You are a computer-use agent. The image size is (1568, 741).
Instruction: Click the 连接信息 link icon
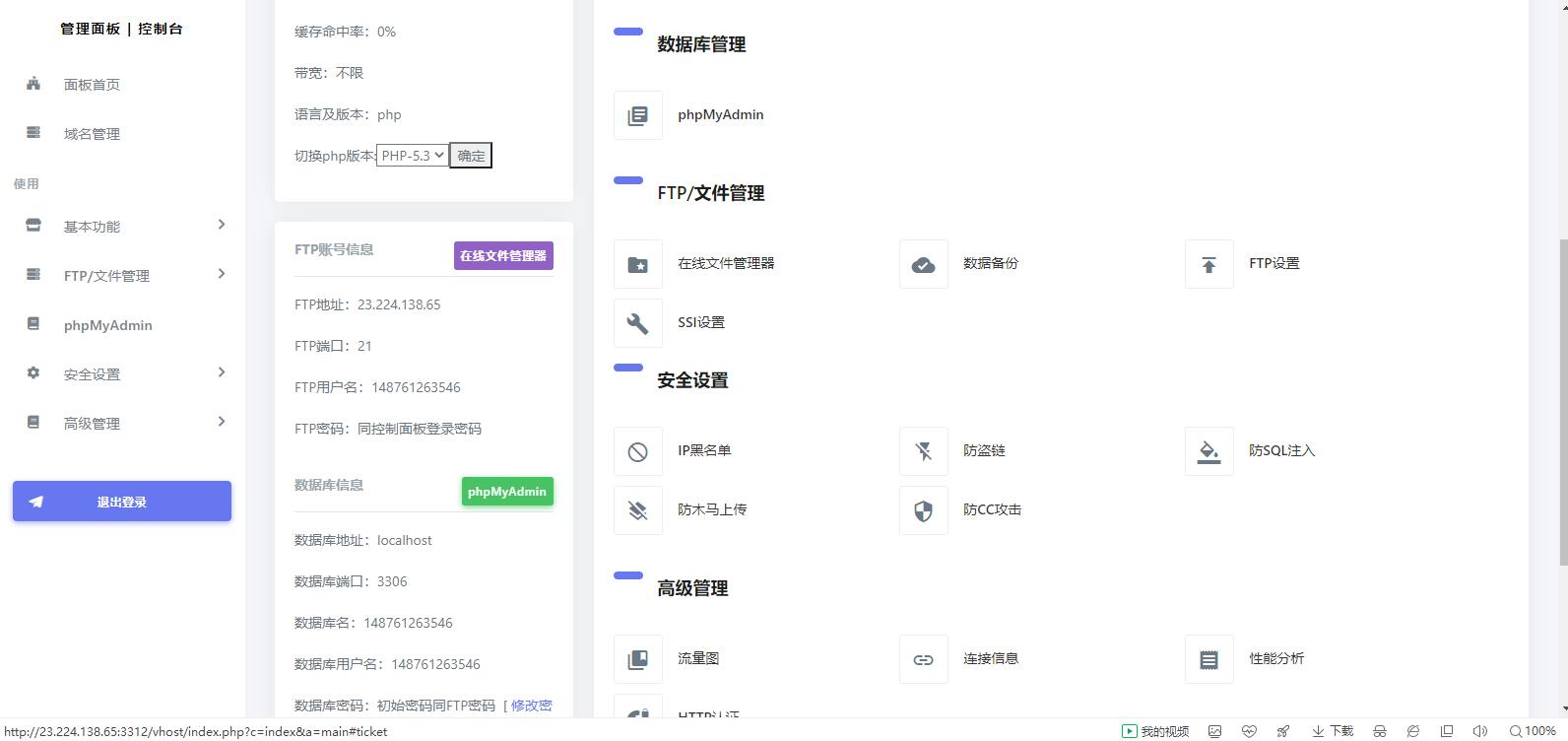923,659
